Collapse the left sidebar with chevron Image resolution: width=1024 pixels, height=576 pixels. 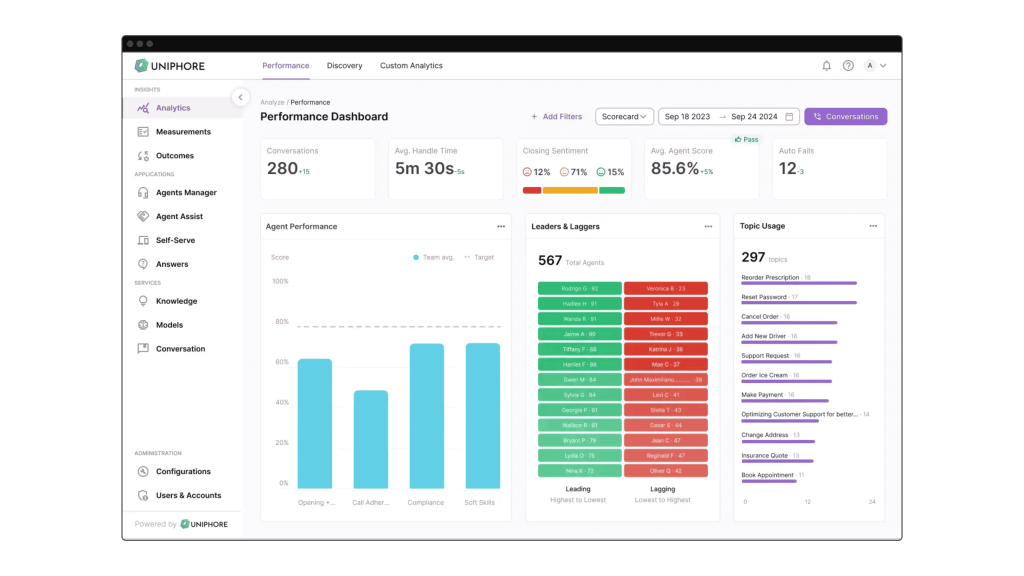240,97
